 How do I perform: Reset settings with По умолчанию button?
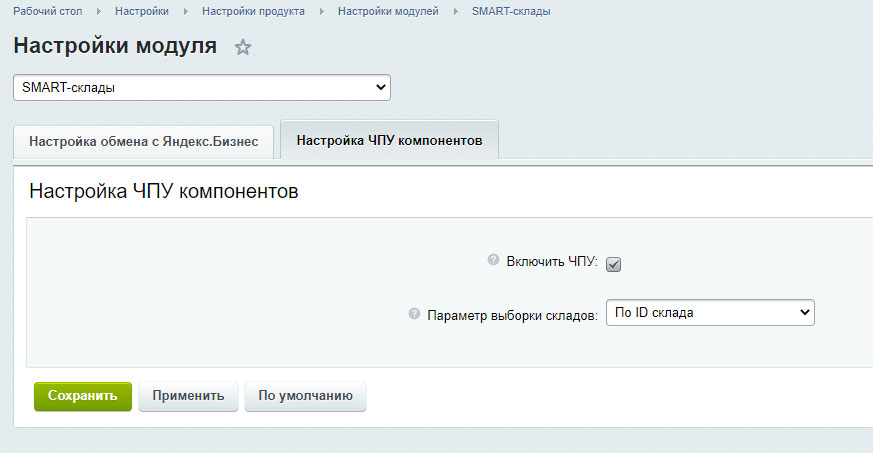pyautogui.click(x=305, y=396)
